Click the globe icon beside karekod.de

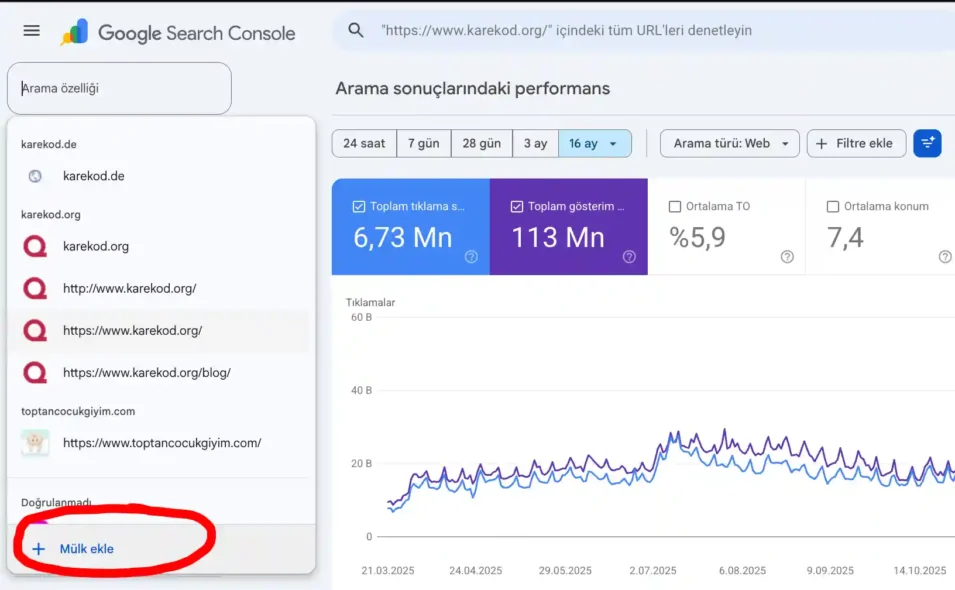pyautogui.click(x=35, y=176)
